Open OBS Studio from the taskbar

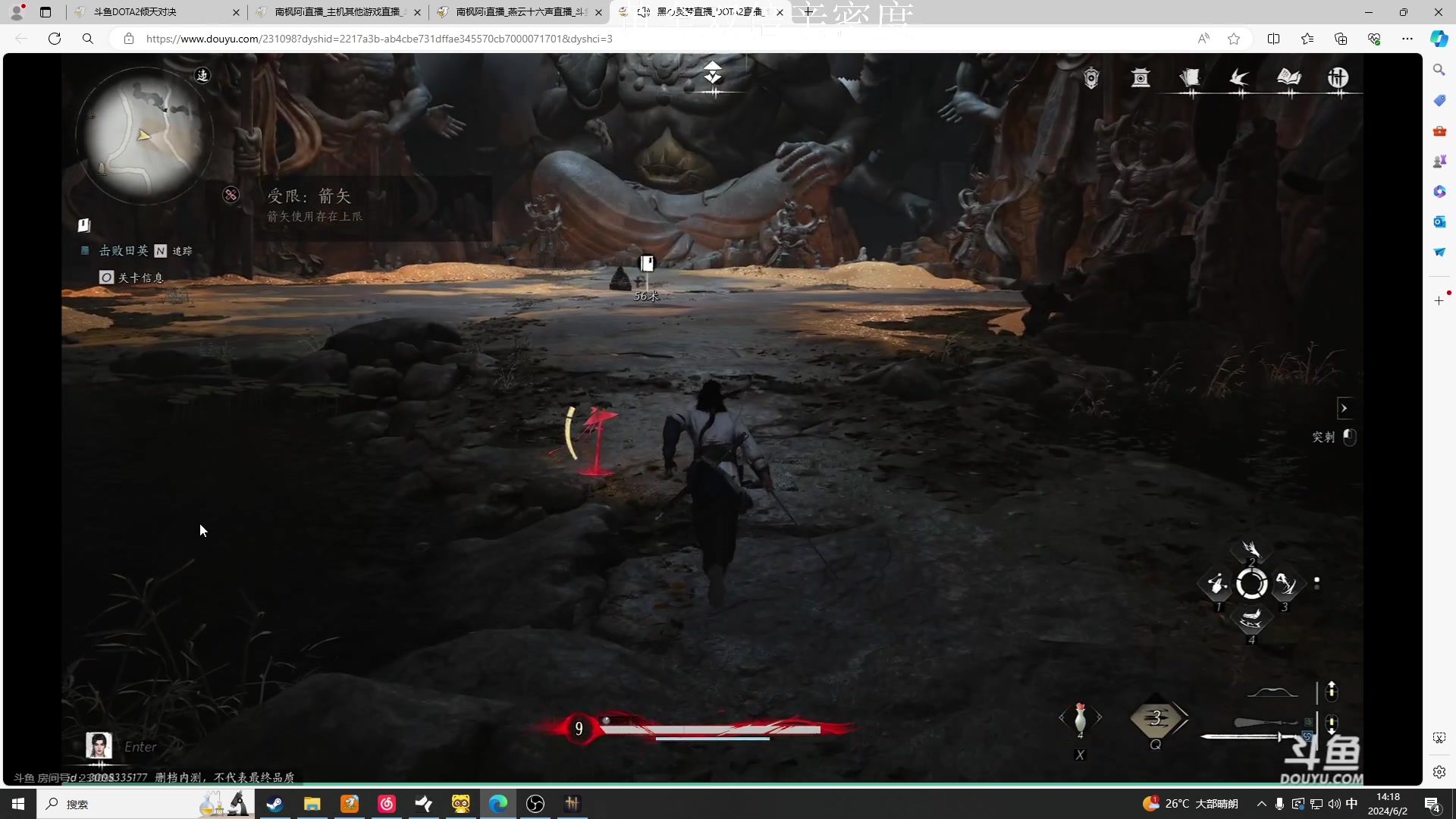tap(535, 804)
